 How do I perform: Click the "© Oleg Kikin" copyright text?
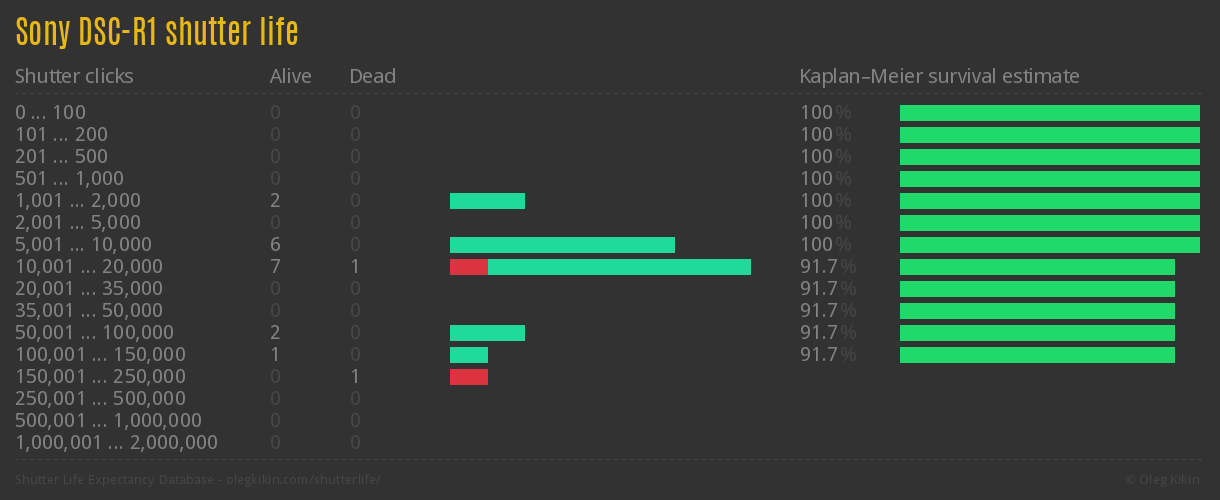1164,480
